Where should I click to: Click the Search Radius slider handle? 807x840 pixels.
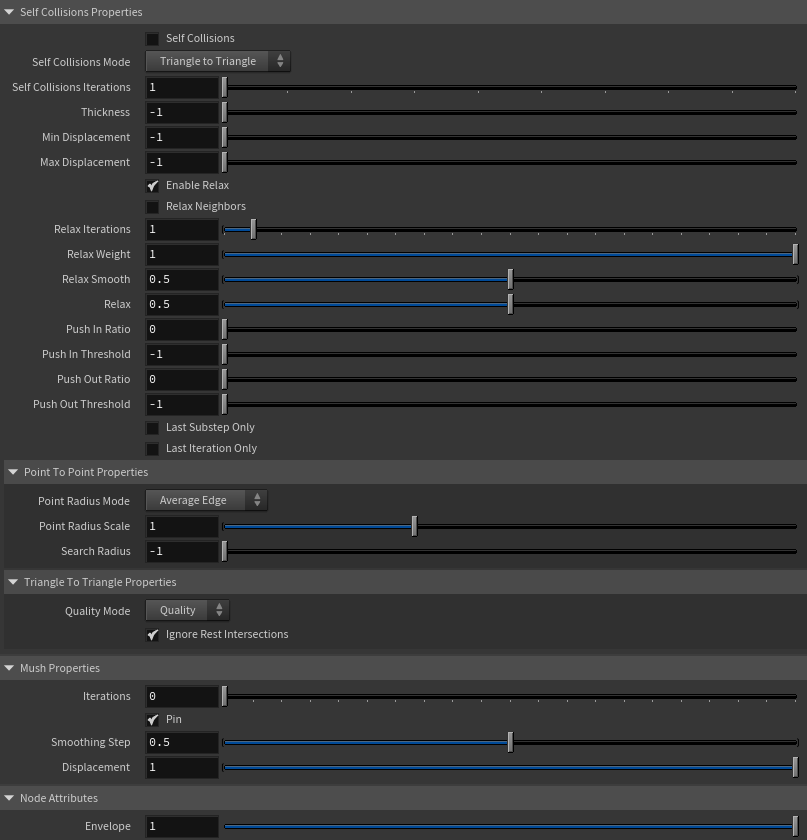point(225,551)
